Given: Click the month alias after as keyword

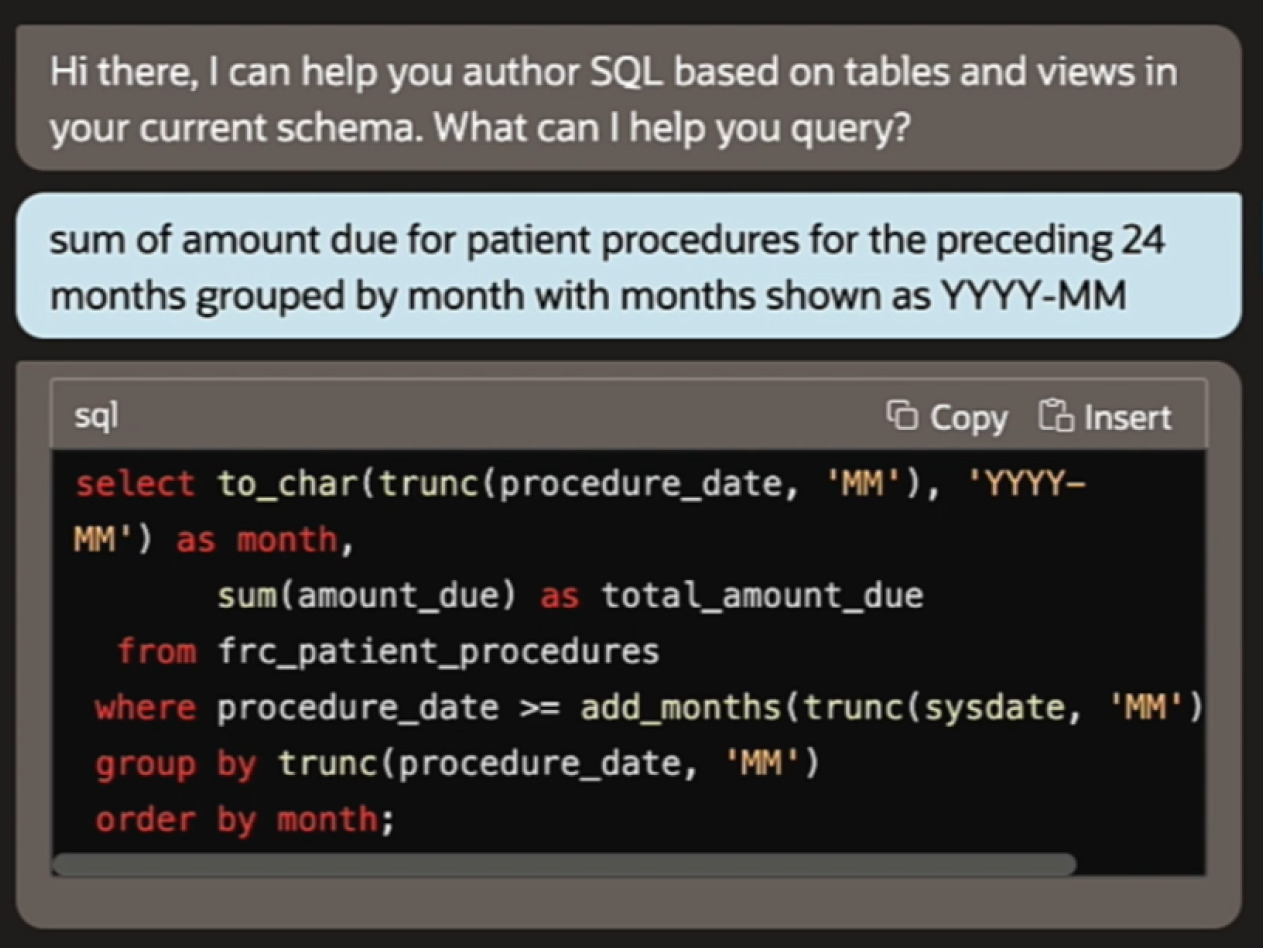Looking at the screenshot, I should (x=288, y=540).
